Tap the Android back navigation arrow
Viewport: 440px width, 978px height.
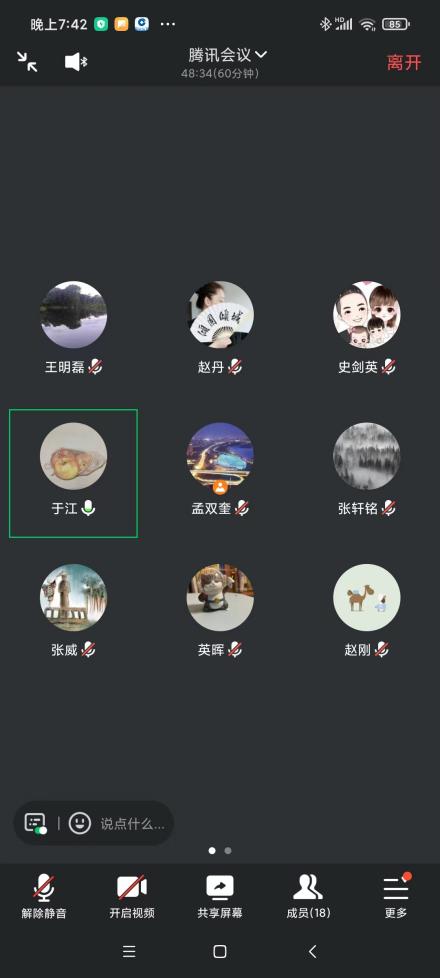coord(313,951)
